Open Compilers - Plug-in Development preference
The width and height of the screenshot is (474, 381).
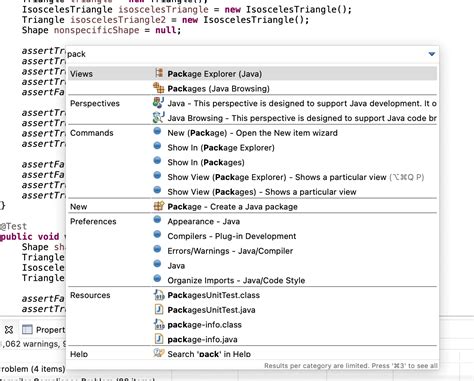232,236
